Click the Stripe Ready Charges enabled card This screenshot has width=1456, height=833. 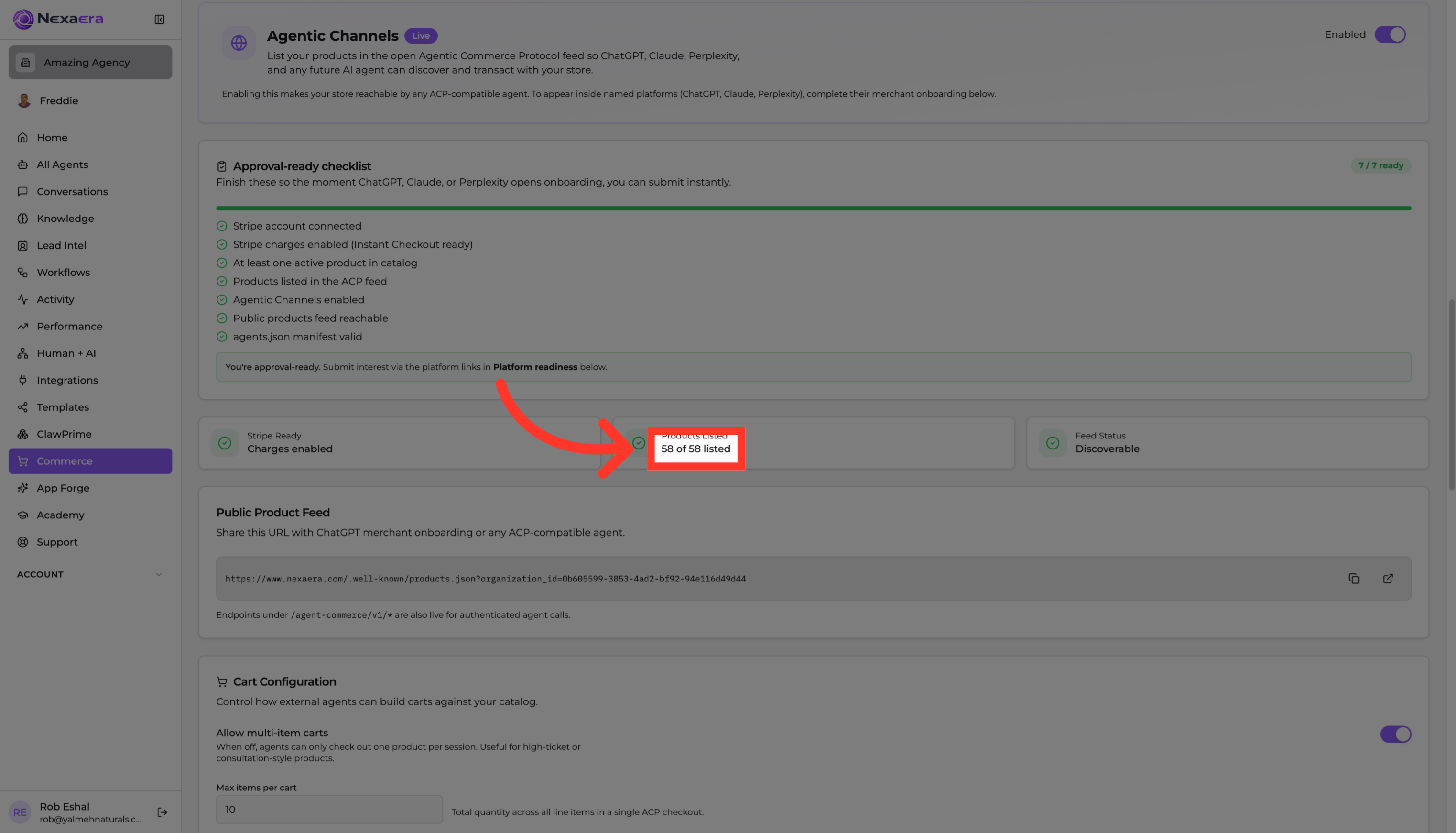tap(399, 443)
